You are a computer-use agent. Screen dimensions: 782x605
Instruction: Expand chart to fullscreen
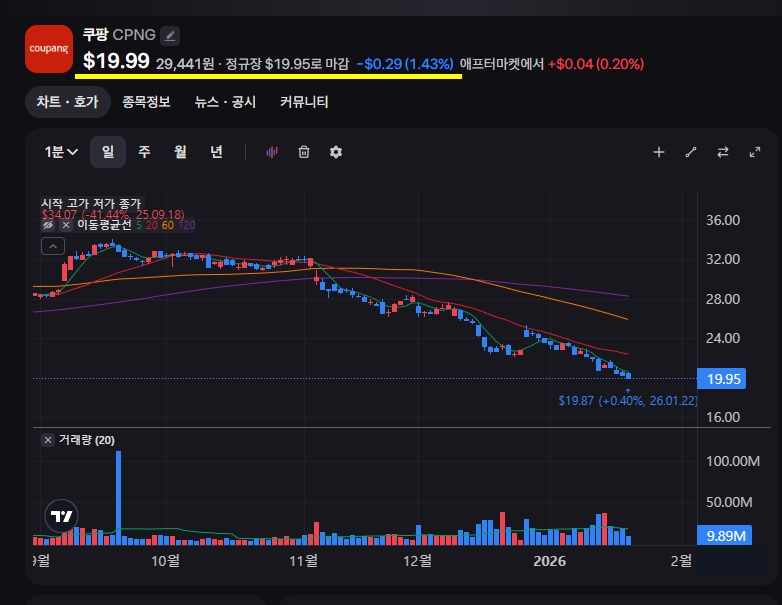coord(755,152)
